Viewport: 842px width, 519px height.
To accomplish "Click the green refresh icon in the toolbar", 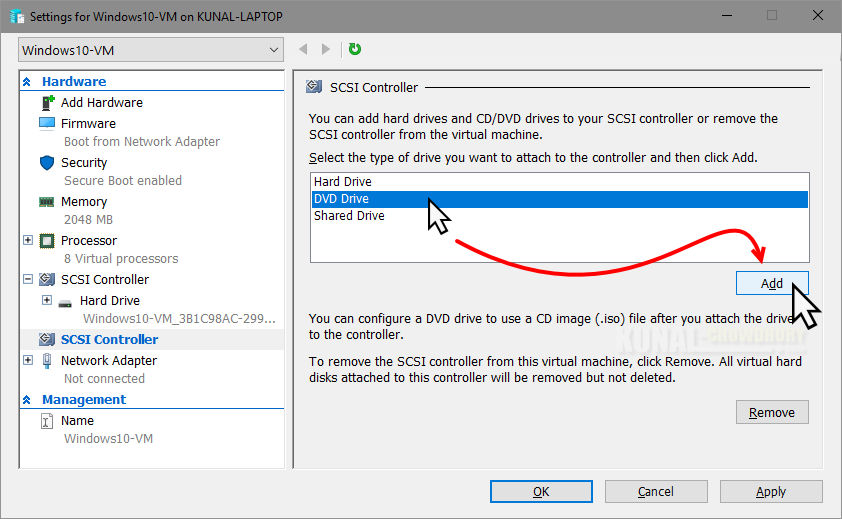I will point(355,49).
